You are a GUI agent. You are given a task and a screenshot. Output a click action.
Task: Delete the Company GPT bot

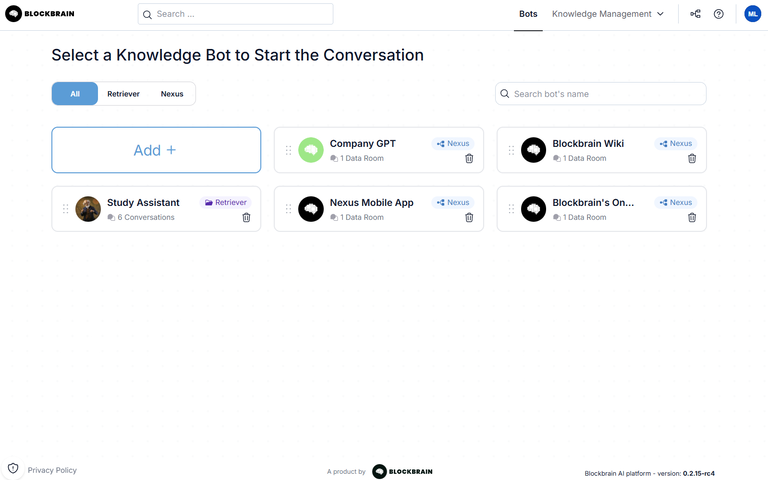(469, 159)
